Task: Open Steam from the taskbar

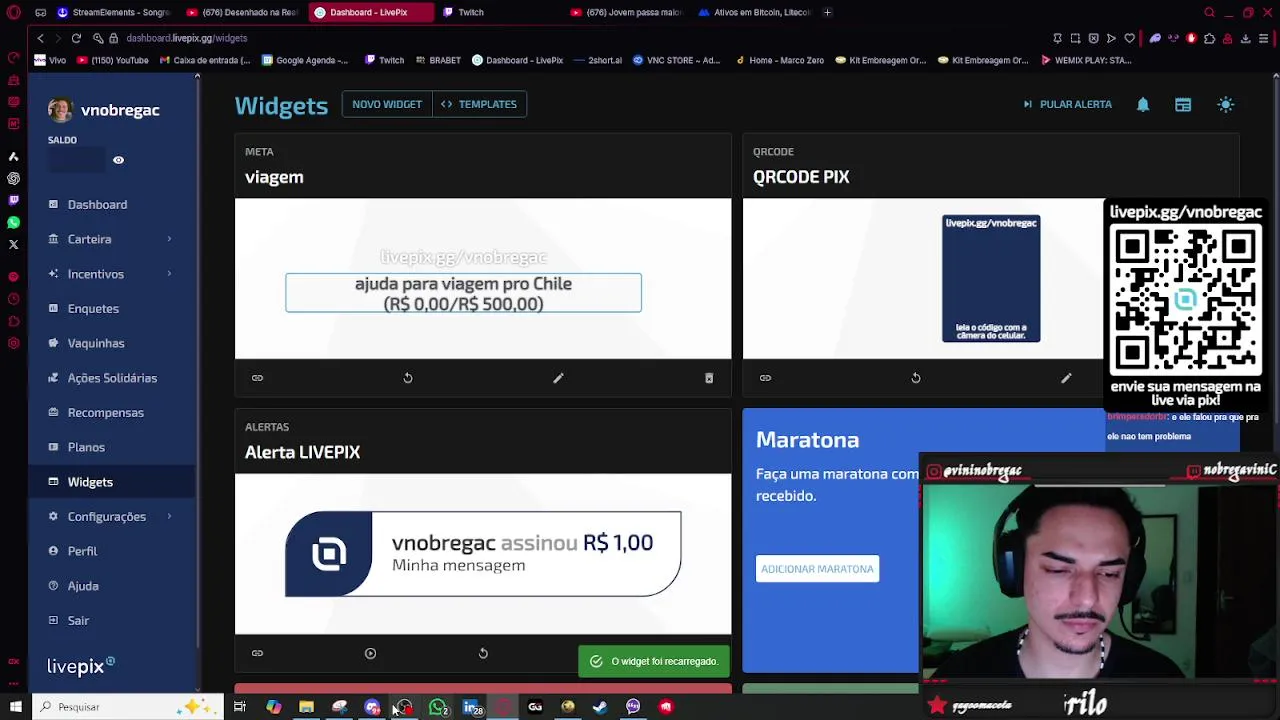Action: [600, 707]
